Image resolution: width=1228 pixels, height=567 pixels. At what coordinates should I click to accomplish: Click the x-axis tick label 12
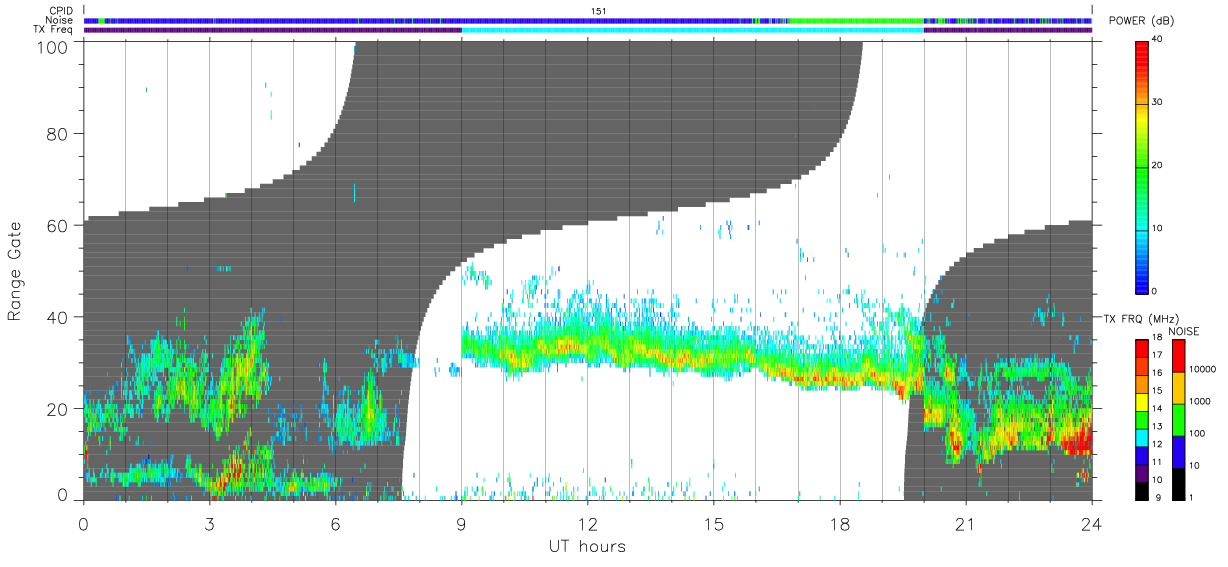tap(588, 523)
